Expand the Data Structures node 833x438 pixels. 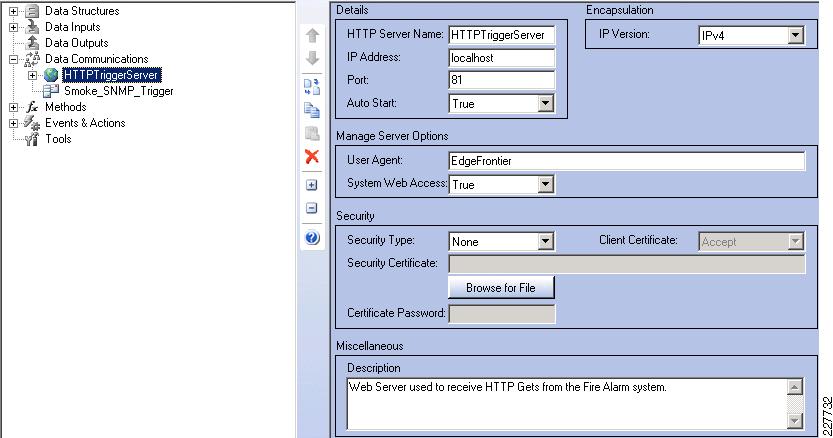click(x=13, y=11)
